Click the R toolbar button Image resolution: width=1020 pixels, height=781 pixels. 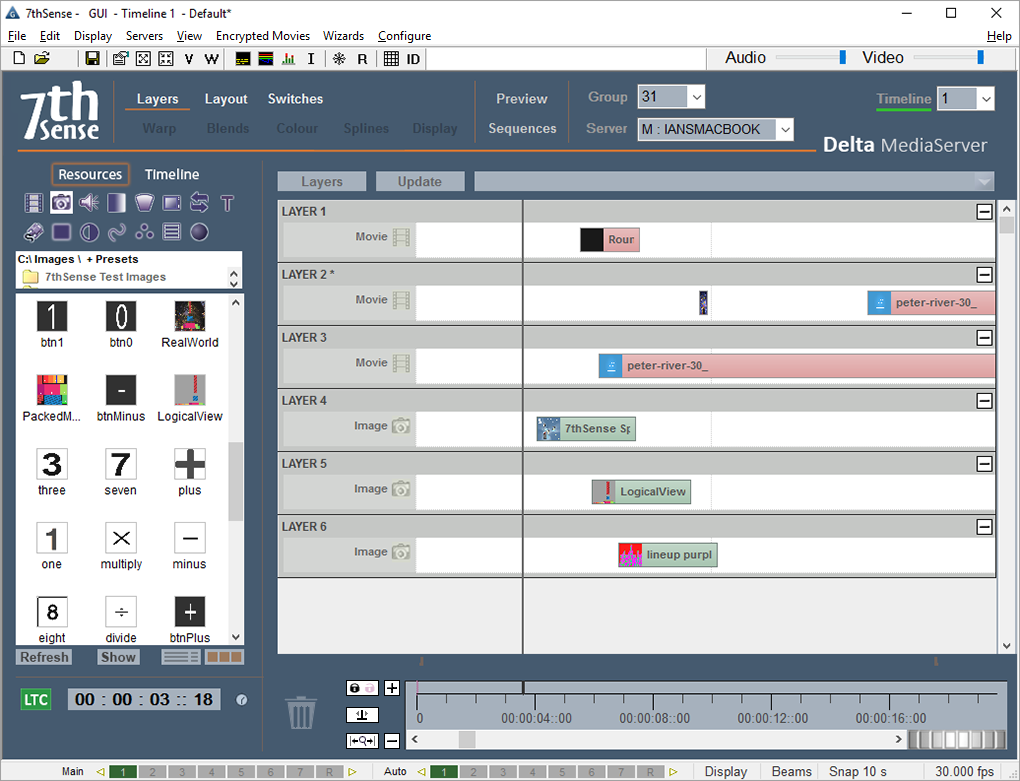[x=362, y=59]
